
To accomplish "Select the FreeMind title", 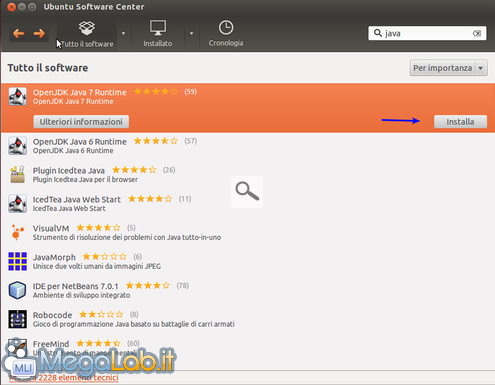I will [51, 344].
